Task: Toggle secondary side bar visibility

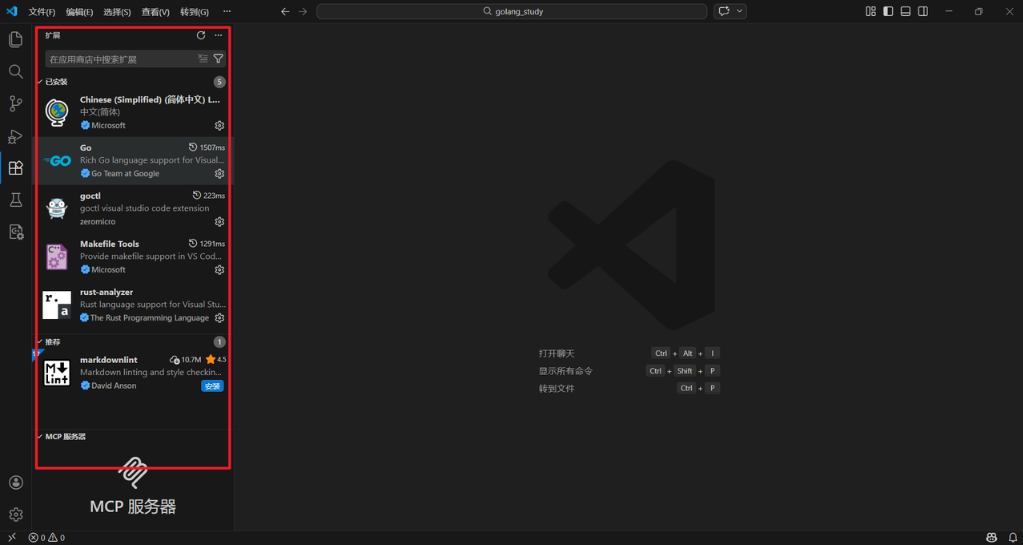Action: [923, 11]
